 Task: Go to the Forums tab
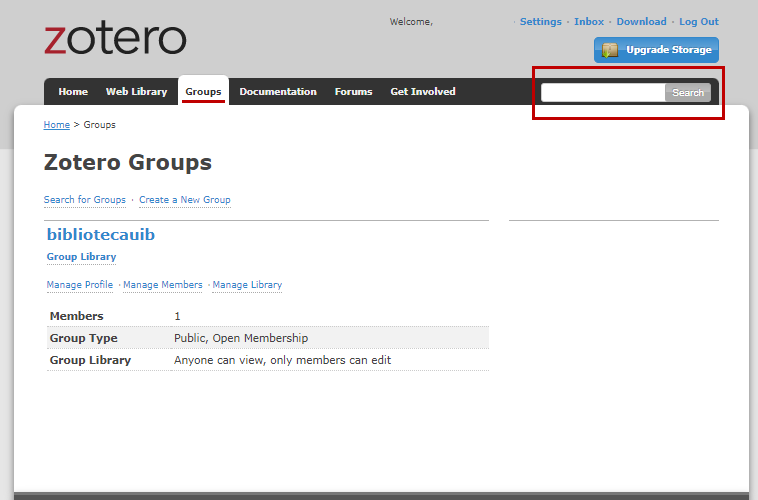[x=353, y=91]
